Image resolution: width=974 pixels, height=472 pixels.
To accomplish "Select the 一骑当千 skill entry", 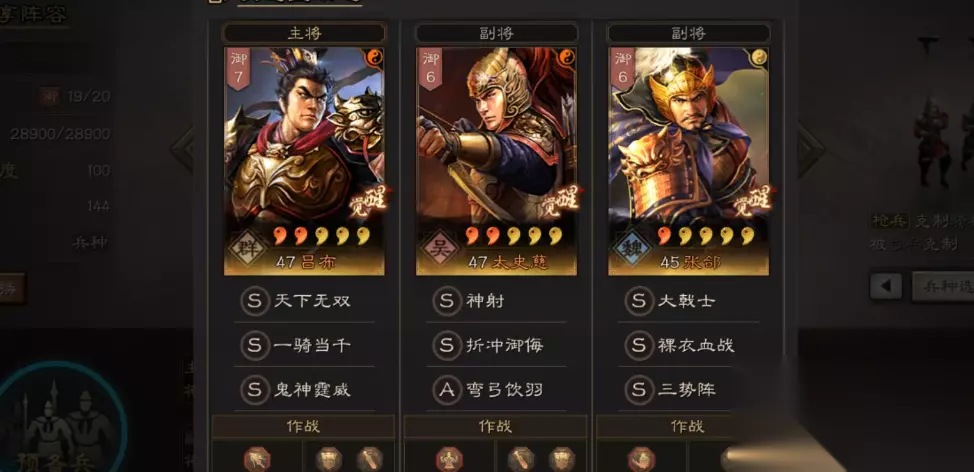I will [304, 345].
